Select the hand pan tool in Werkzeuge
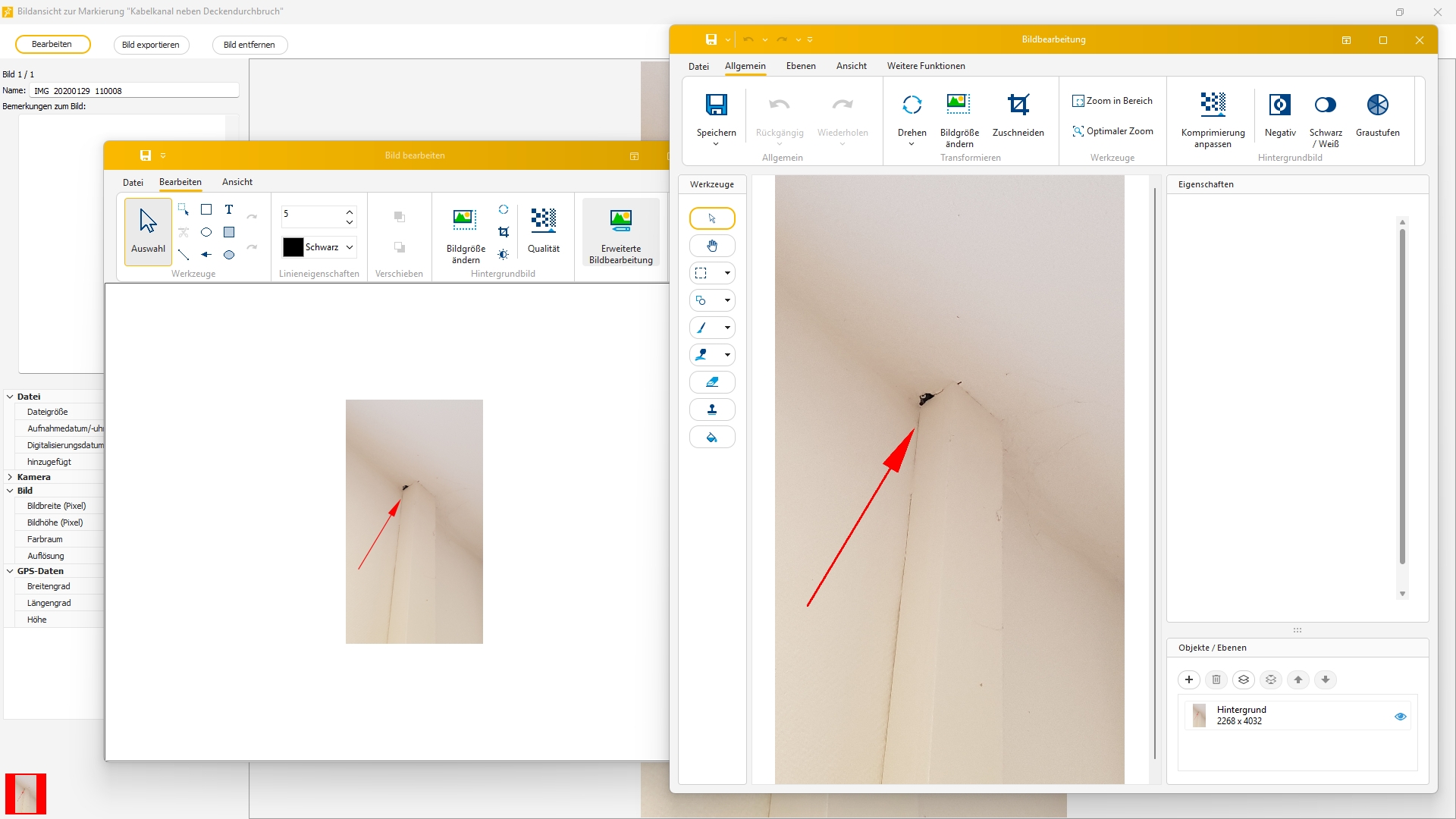The height and width of the screenshot is (819, 1456). 711,246
